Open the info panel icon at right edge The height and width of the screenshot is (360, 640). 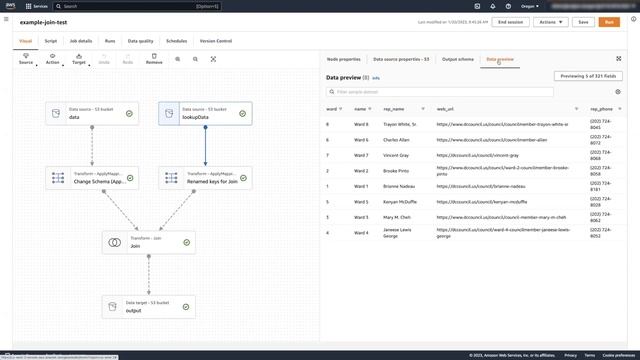click(633, 19)
